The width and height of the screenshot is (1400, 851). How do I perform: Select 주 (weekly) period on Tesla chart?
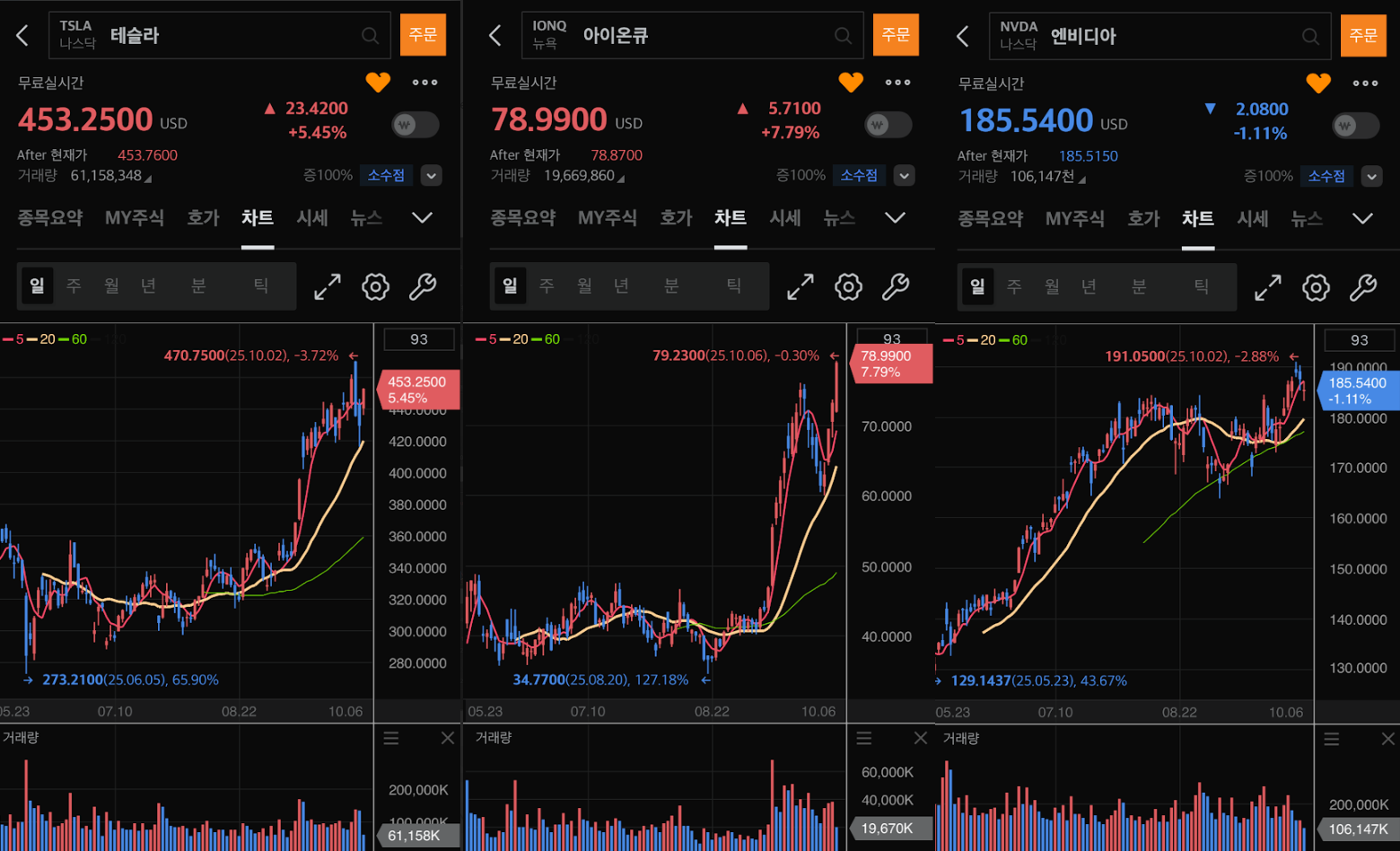click(74, 285)
